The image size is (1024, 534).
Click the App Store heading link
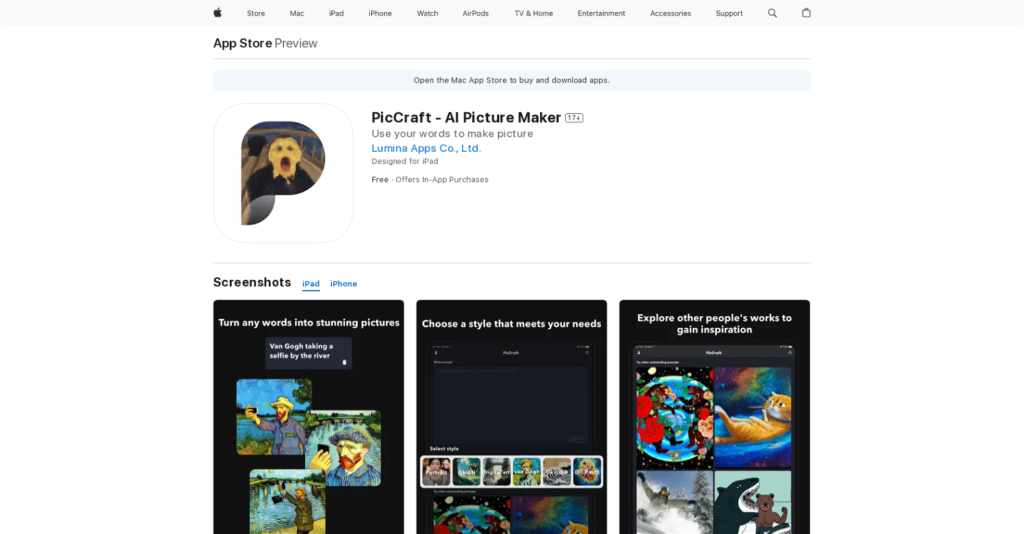(242, 43)
